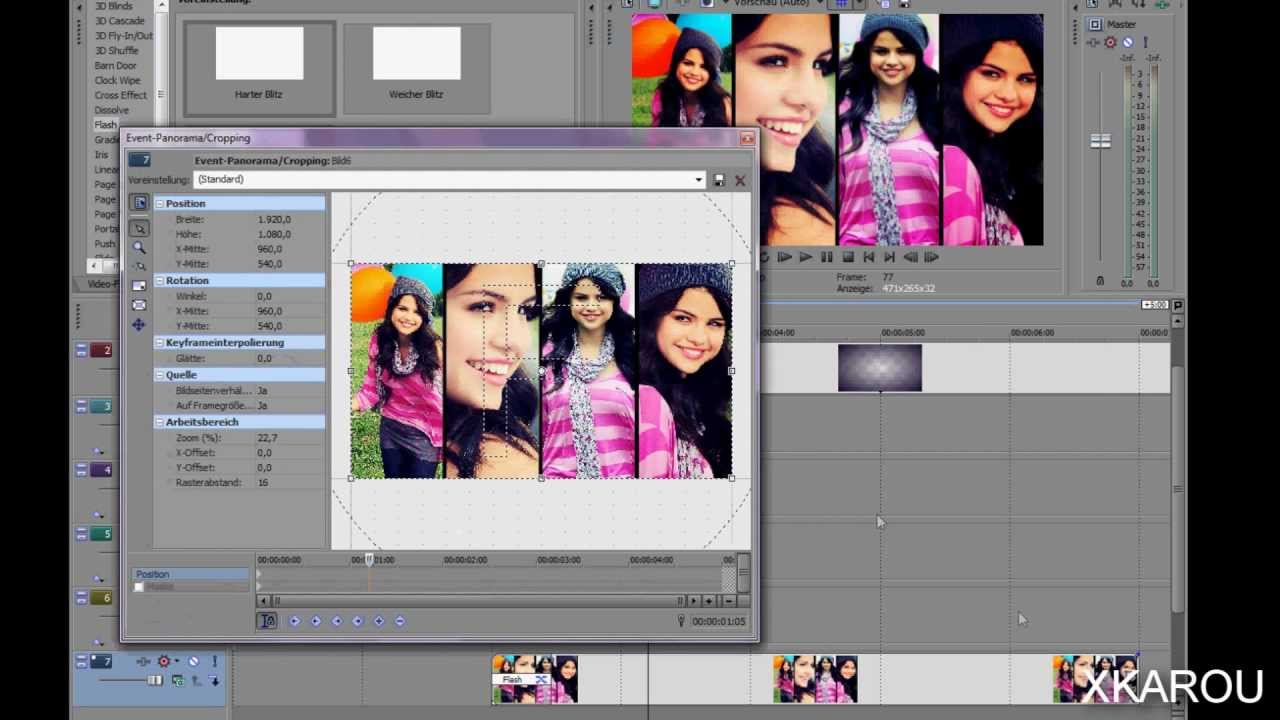Play the preview in the video window
1280x720 pixels.
[x=805, y=257]
